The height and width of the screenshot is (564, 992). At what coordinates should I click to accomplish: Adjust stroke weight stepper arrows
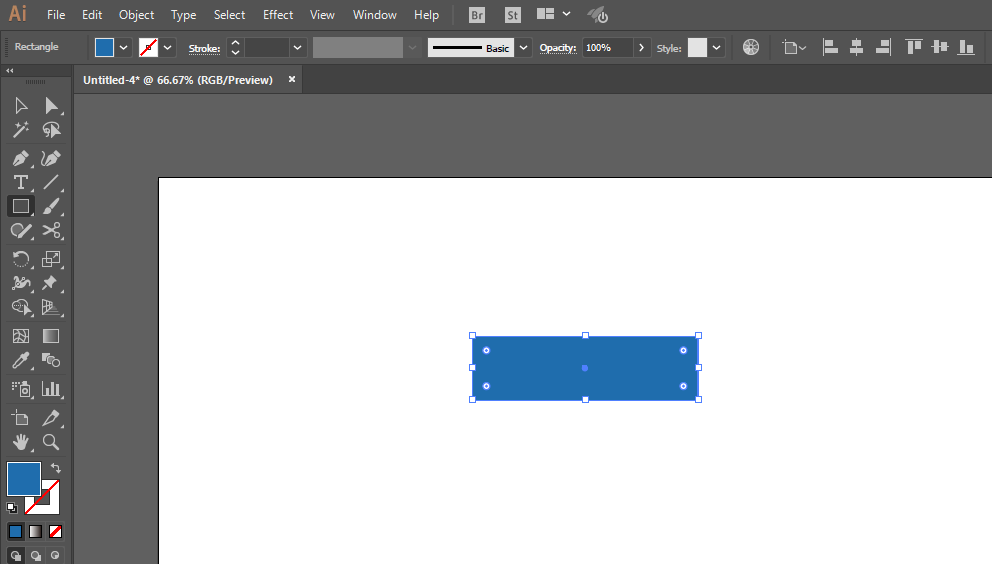pyautogui.click(x=235, y=47)
